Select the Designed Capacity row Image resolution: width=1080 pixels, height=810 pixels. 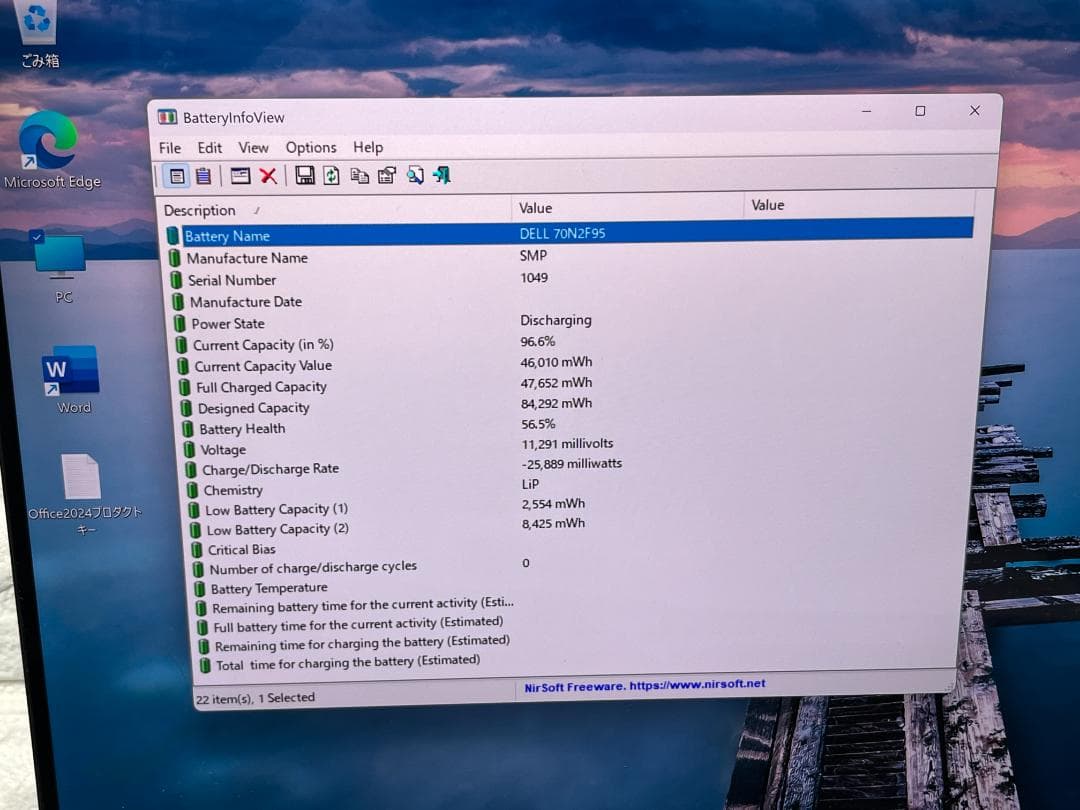pyautogui.click(x=253, y=408)
